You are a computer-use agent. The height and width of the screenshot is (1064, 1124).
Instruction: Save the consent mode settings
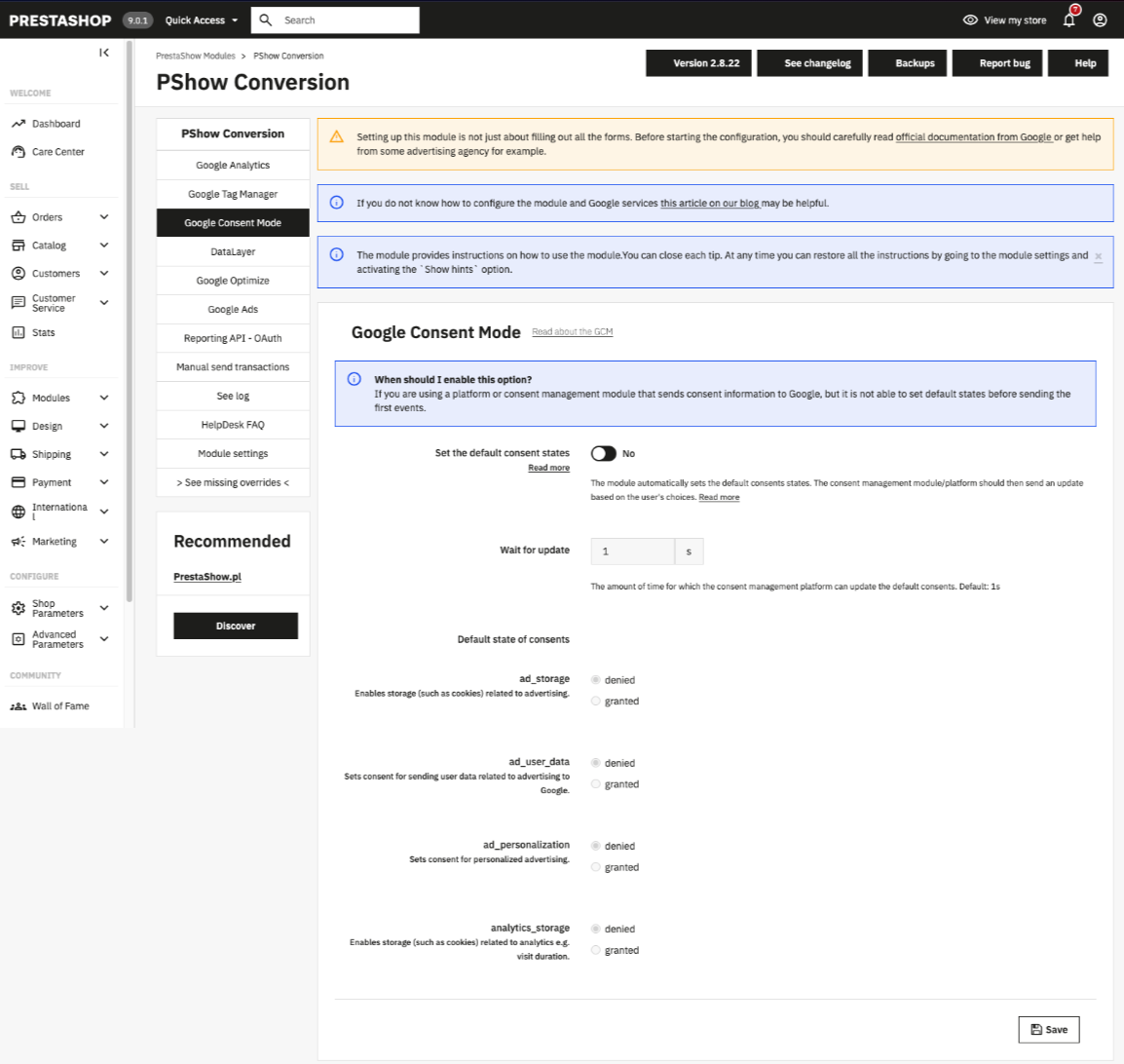point(1048,1030)
